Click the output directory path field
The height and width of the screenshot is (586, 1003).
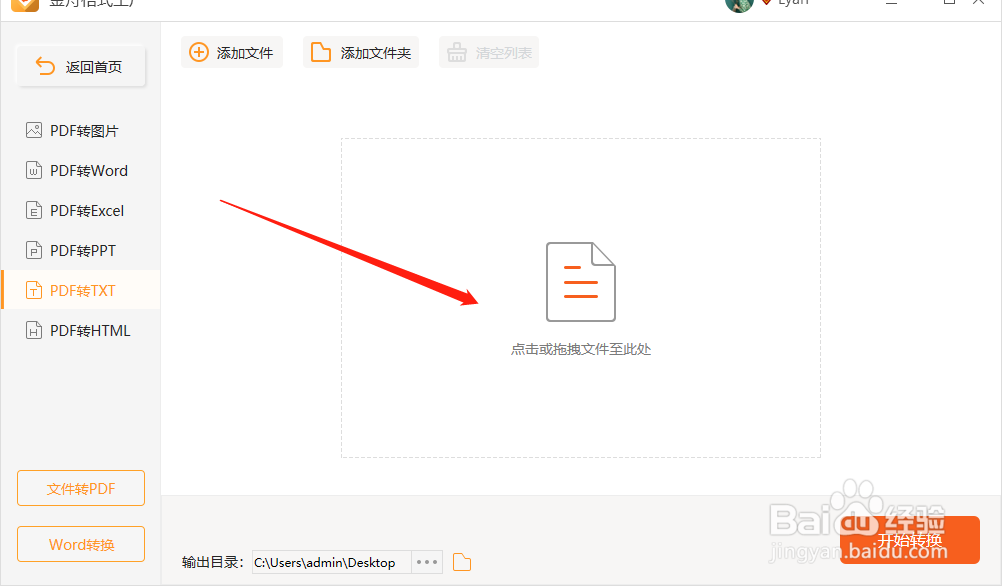point(331,562)
